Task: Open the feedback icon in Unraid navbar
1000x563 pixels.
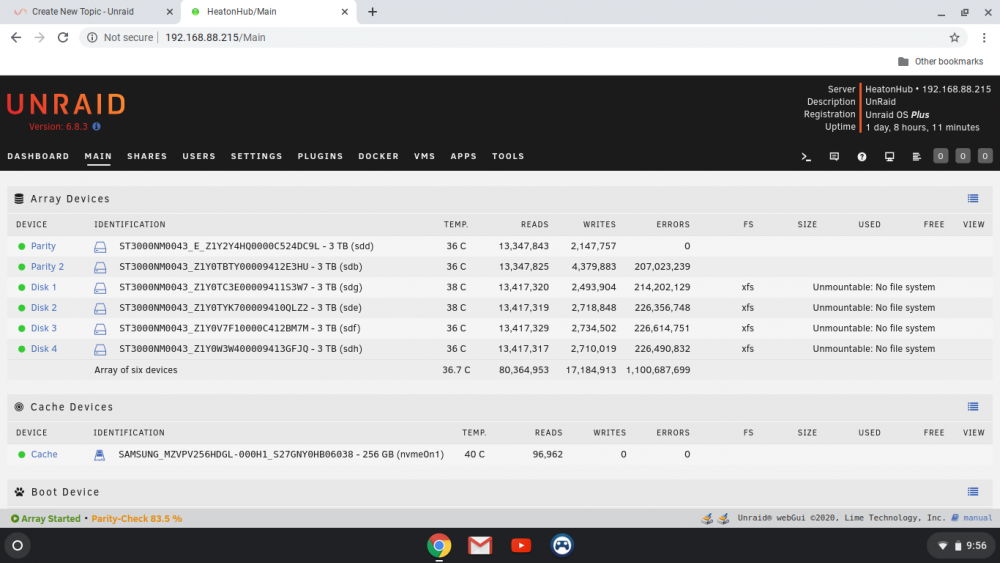Action: click(x=834, y=157)
